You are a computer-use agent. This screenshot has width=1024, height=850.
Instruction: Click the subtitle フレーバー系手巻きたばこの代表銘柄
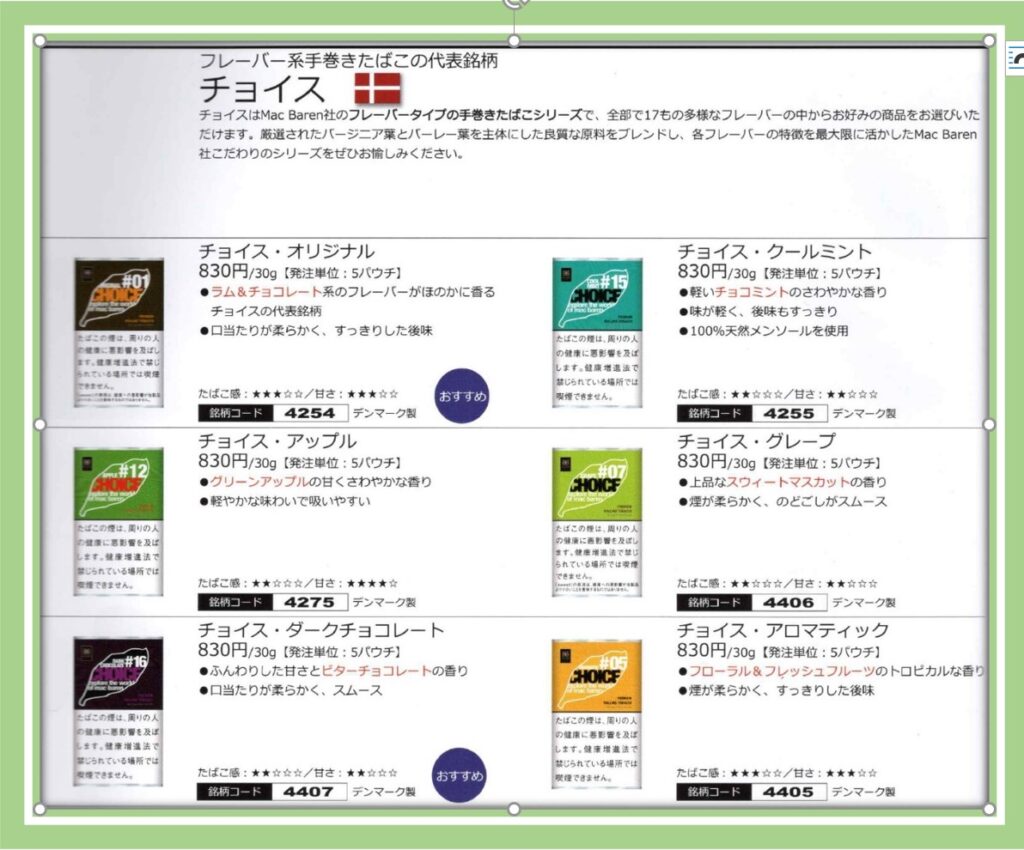pyautogui.click(x=349, y=61)
